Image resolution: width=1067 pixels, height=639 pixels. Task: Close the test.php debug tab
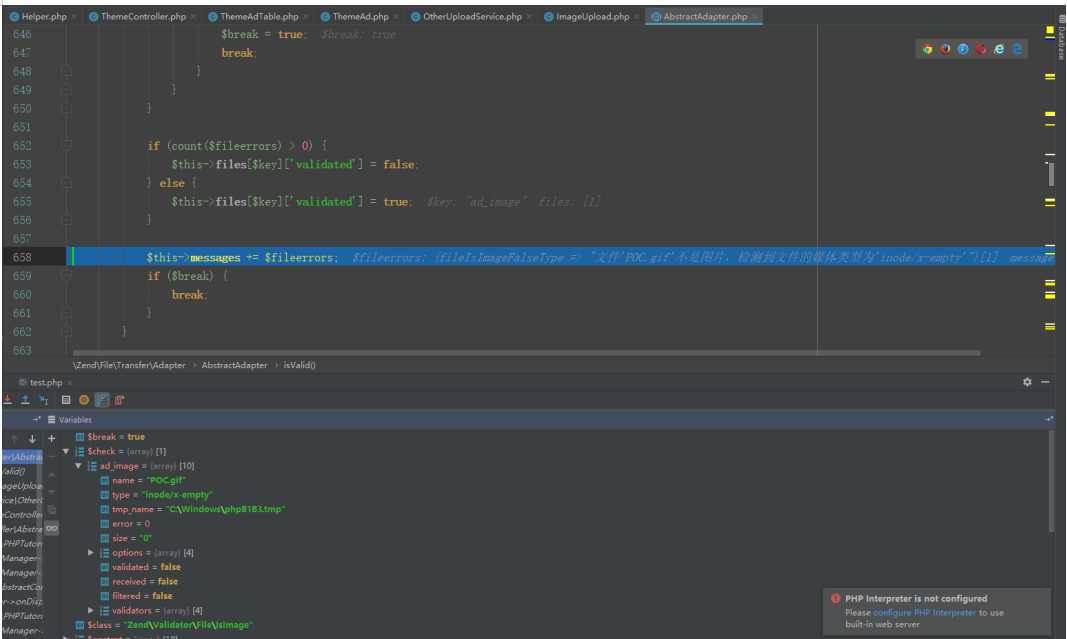(x=69, y=382)
